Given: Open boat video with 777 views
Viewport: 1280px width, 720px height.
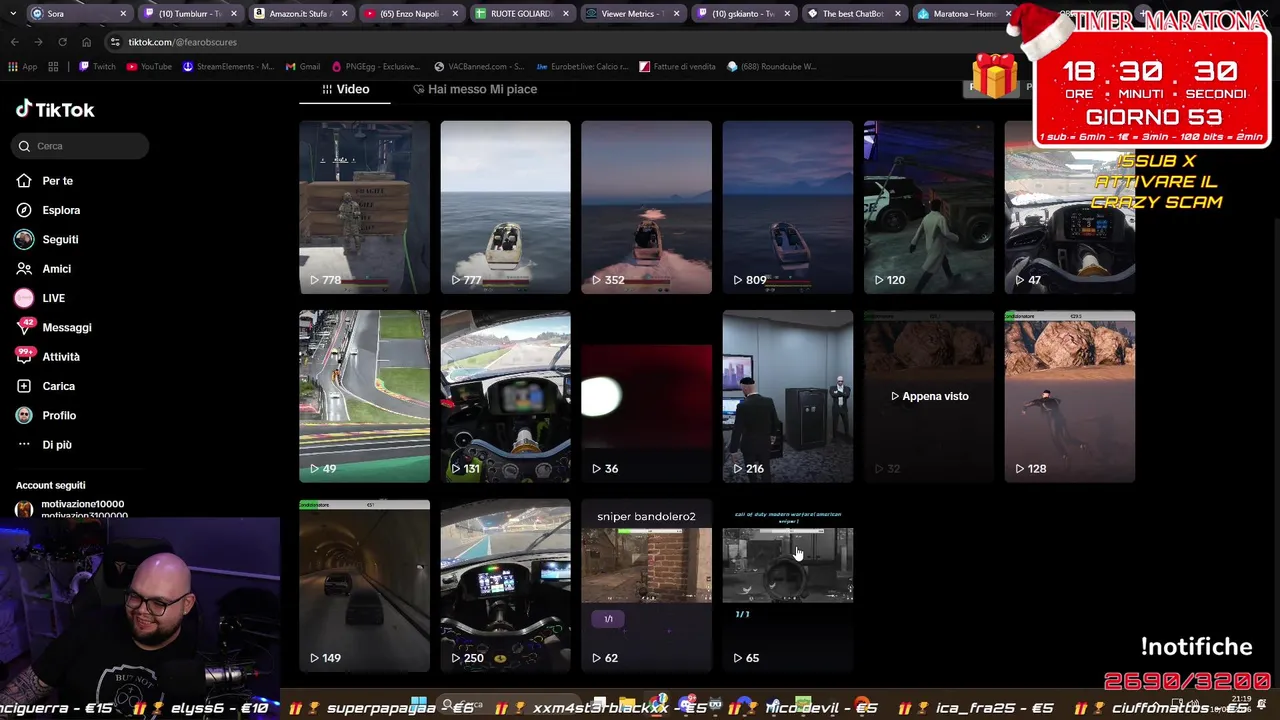Looking at the screenshot, I should point(505,207).
